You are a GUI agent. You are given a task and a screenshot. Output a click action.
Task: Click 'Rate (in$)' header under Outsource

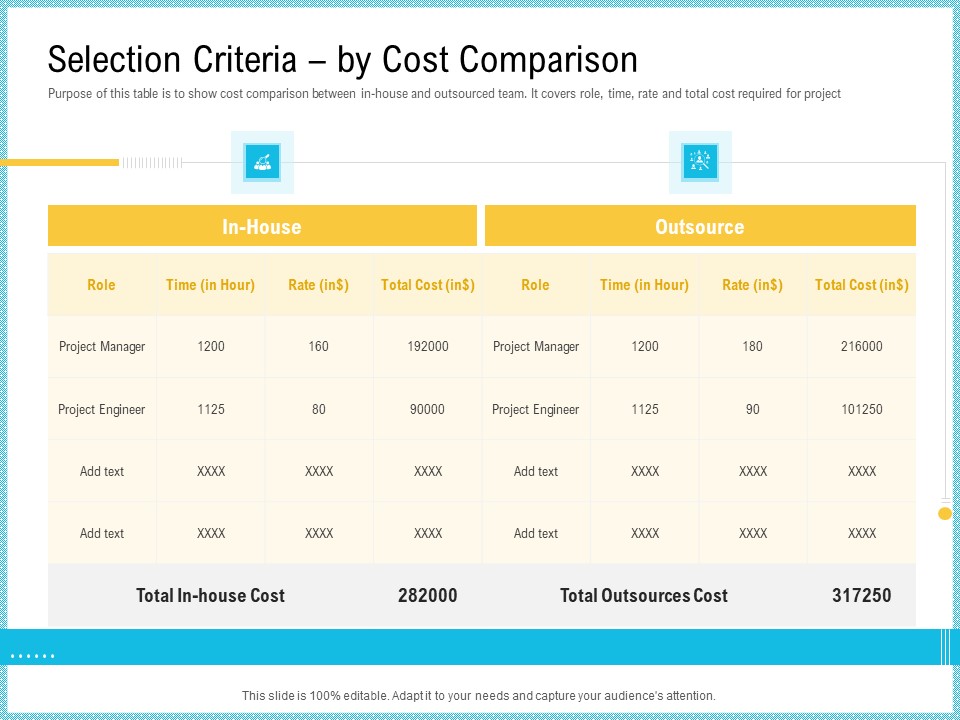(752, 285)
